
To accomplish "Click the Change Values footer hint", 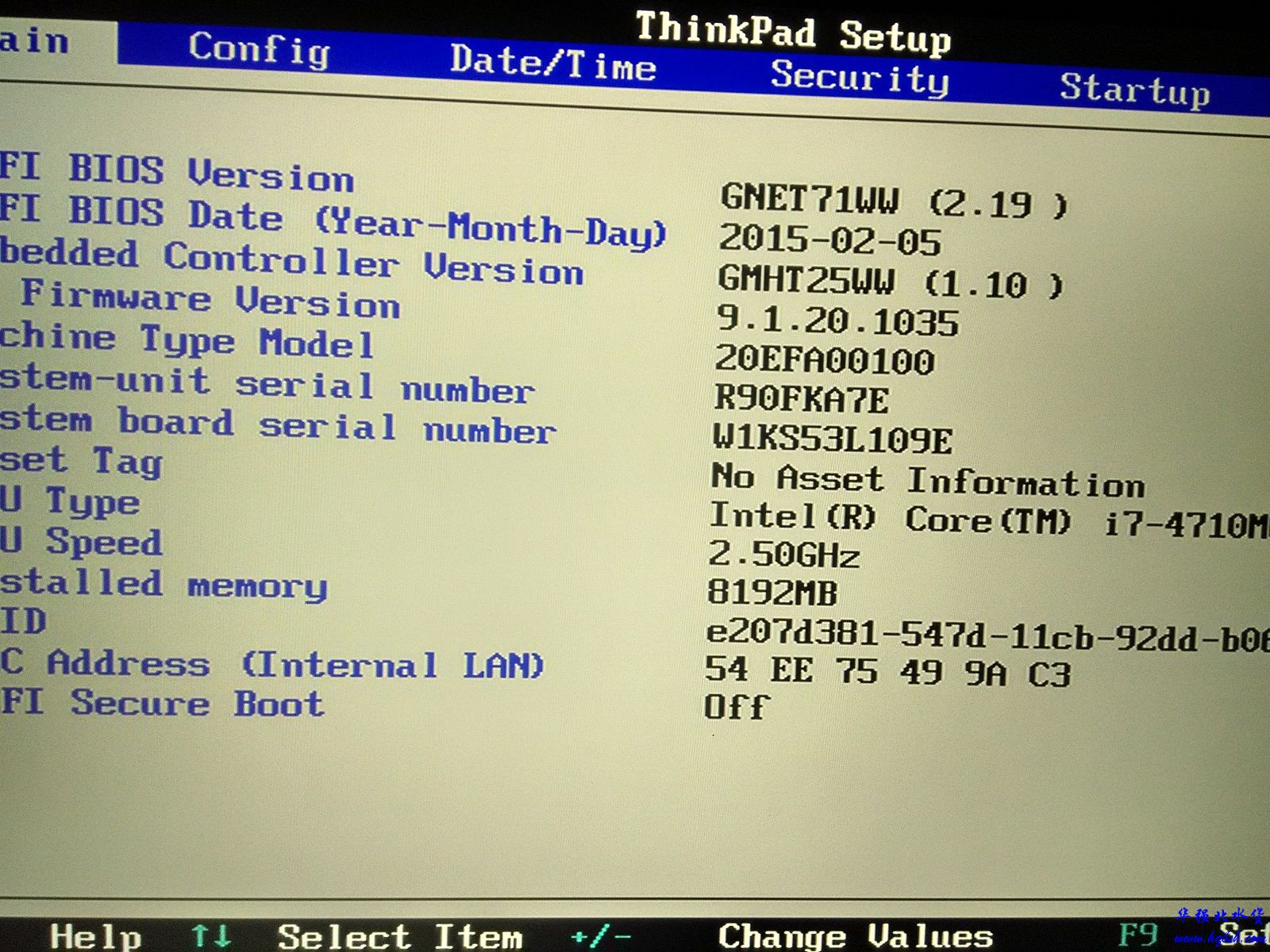I will pyautogui.click(x=855, y=936).
